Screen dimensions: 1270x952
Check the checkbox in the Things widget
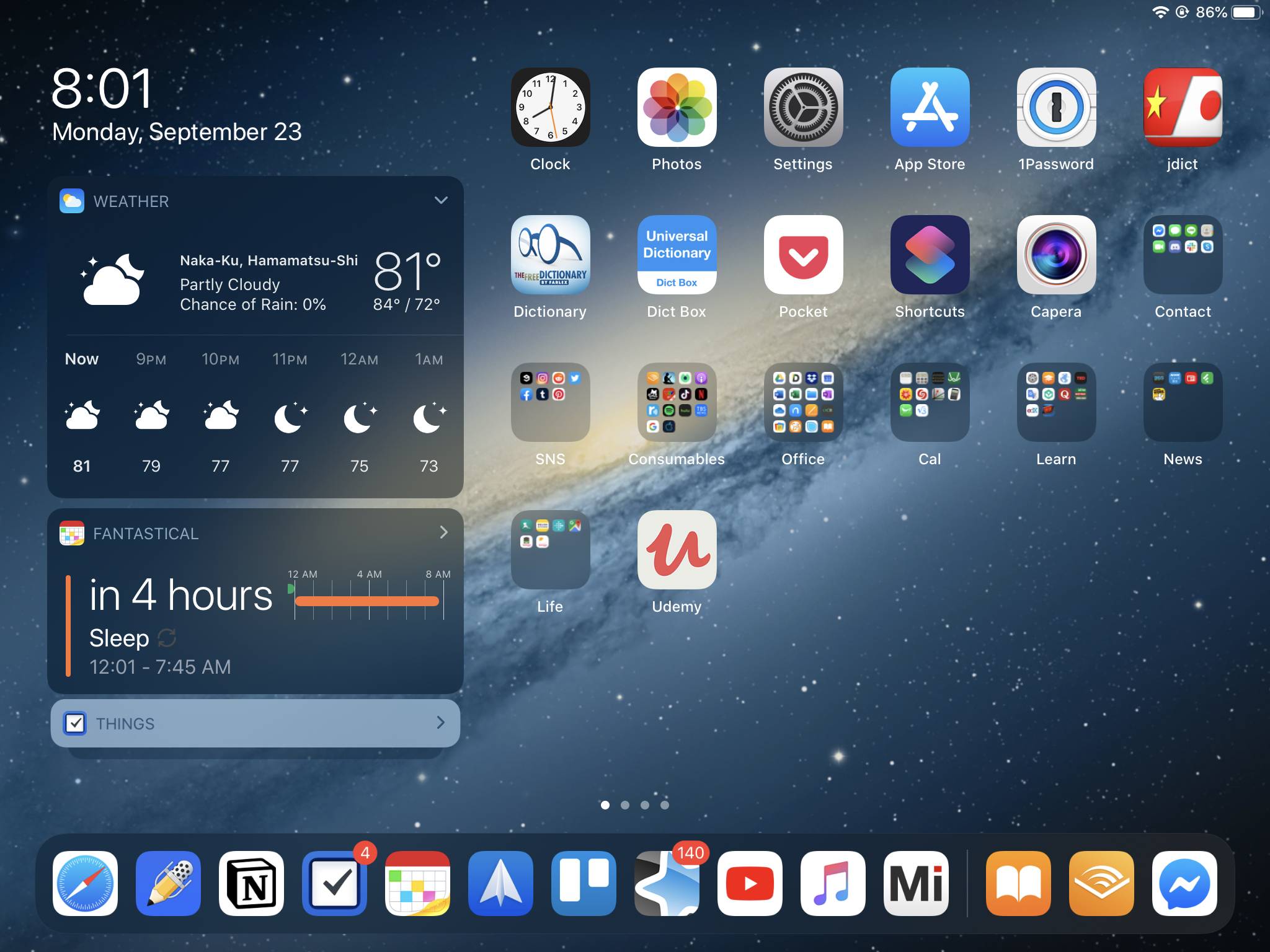pyautogui.click(x=76, y=723)
